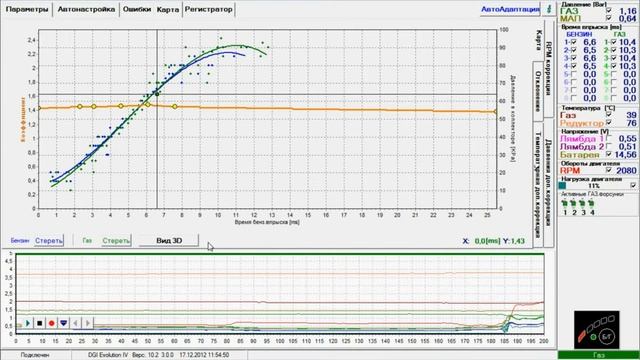Enable the Лямбда 1 voltage checkbox

609,138
